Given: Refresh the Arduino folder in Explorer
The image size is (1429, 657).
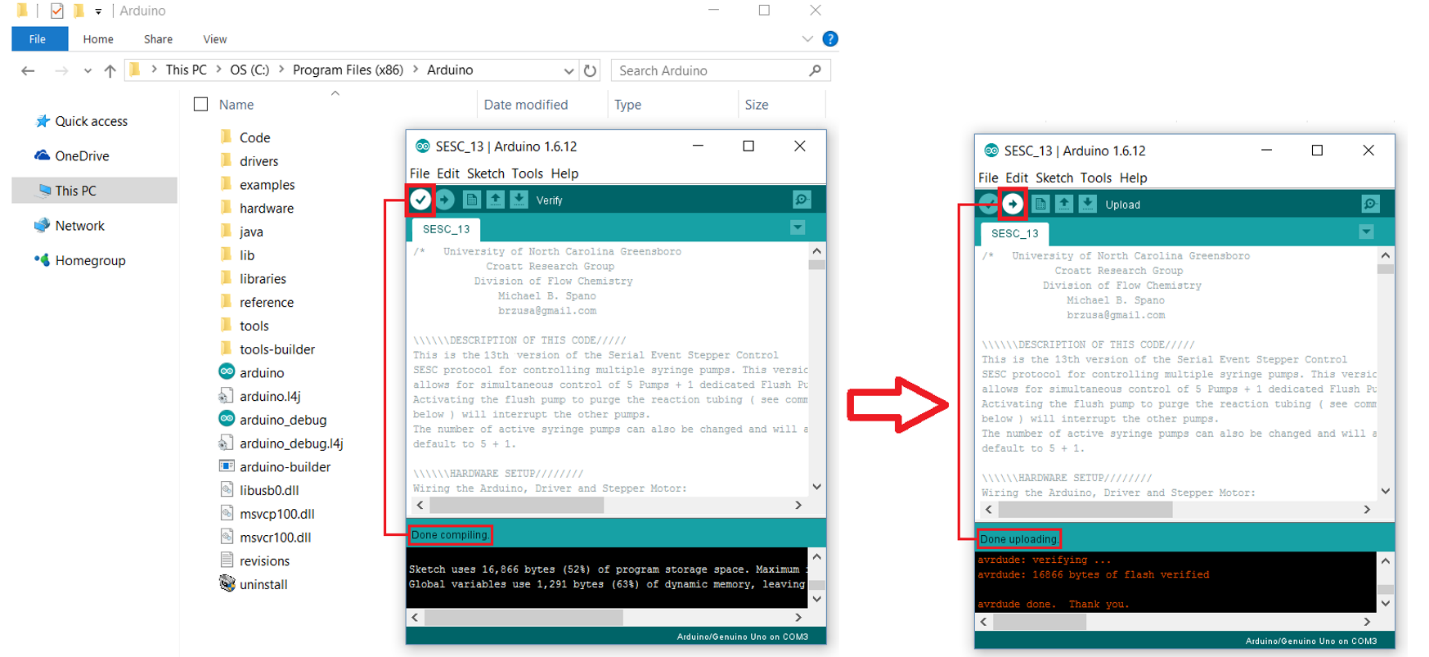Looking at the screenshot, I should (x=590, y=71).
